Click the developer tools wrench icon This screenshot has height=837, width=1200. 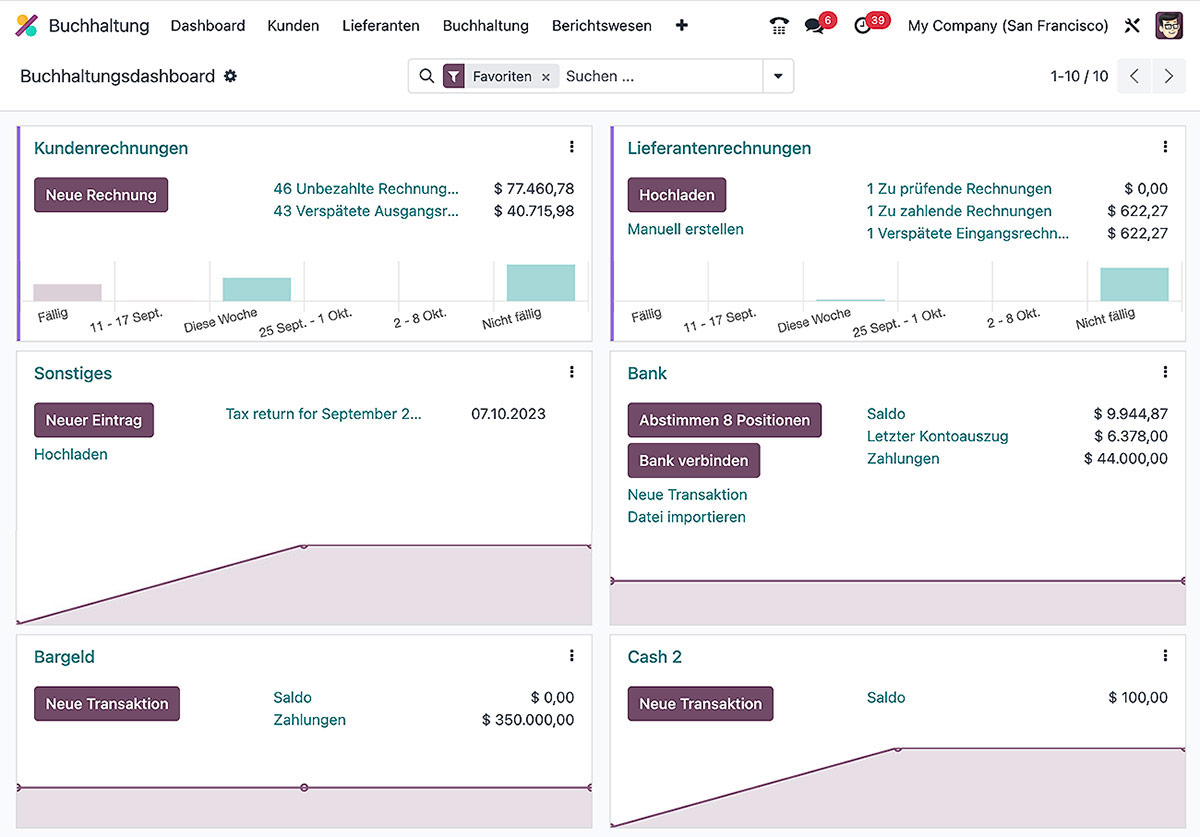(1132, 25)
